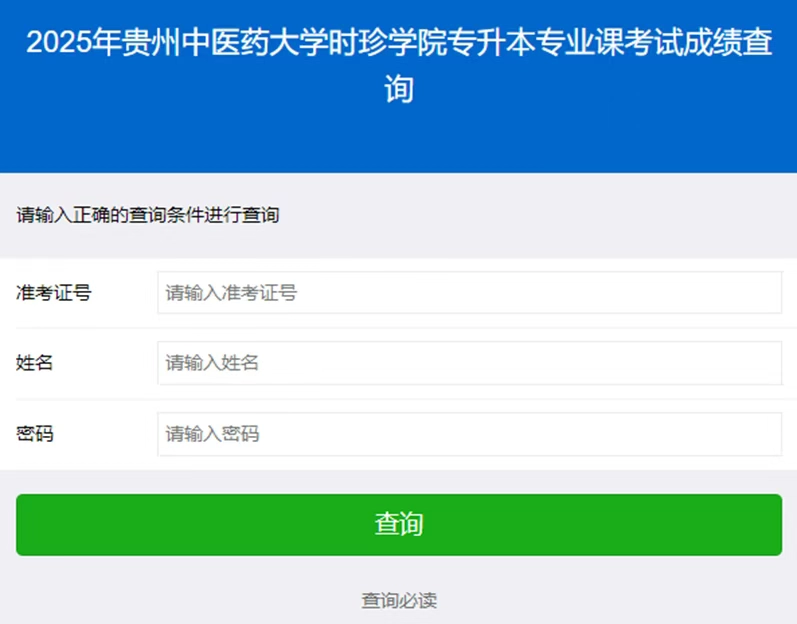
Task: Click the 准考证号 input field
Action: tap(469, 293)
